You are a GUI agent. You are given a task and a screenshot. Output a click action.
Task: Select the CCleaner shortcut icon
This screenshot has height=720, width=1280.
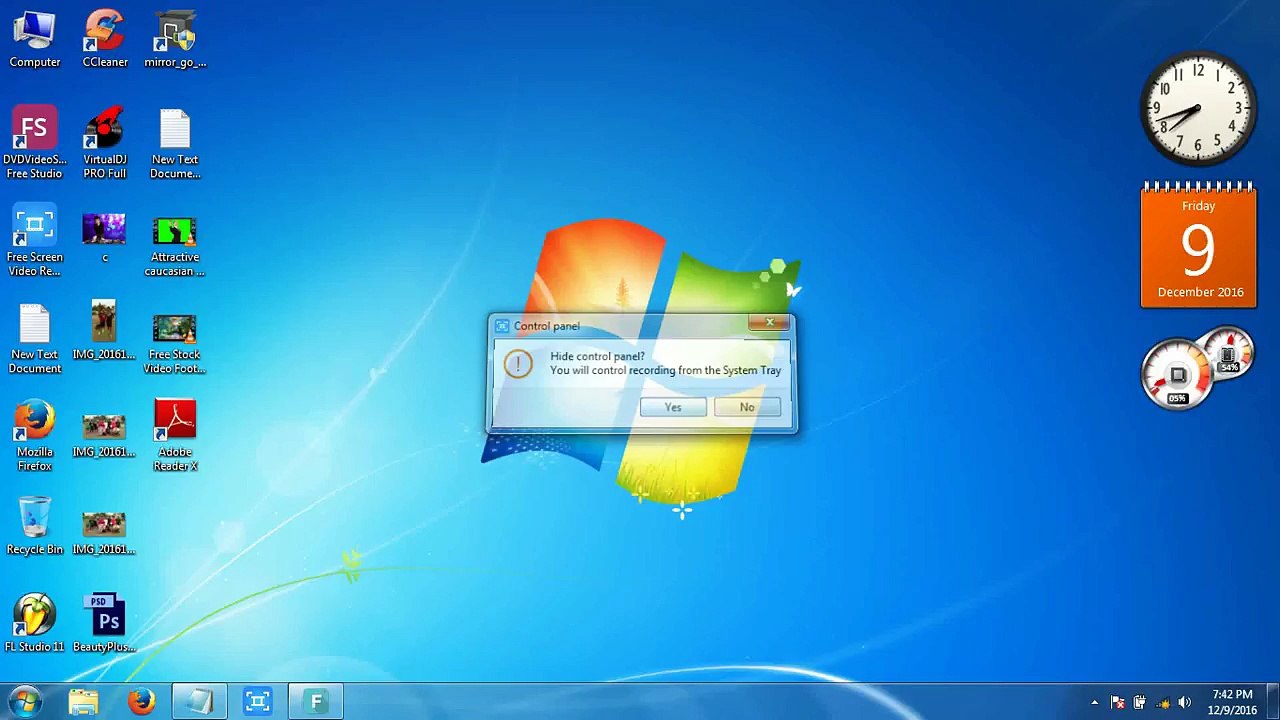tap(105, 40)
